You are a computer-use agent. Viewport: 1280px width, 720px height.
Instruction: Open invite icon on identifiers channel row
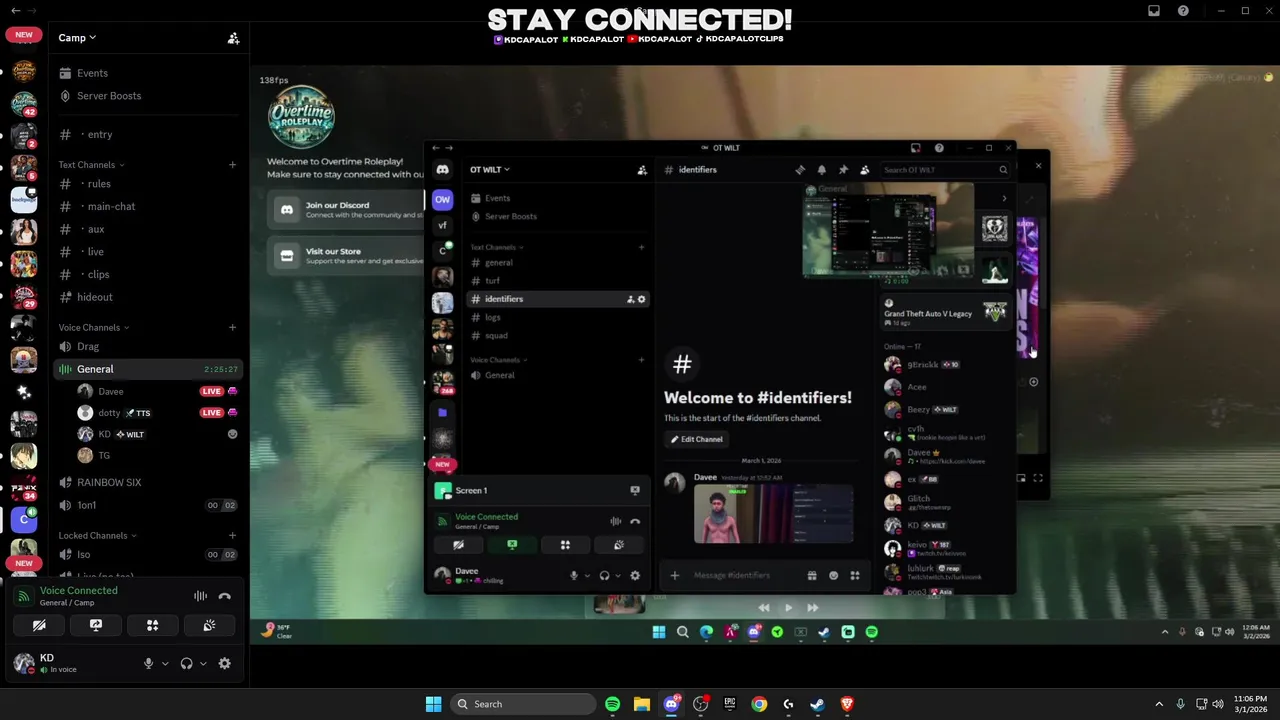click(x=631, y=299)
